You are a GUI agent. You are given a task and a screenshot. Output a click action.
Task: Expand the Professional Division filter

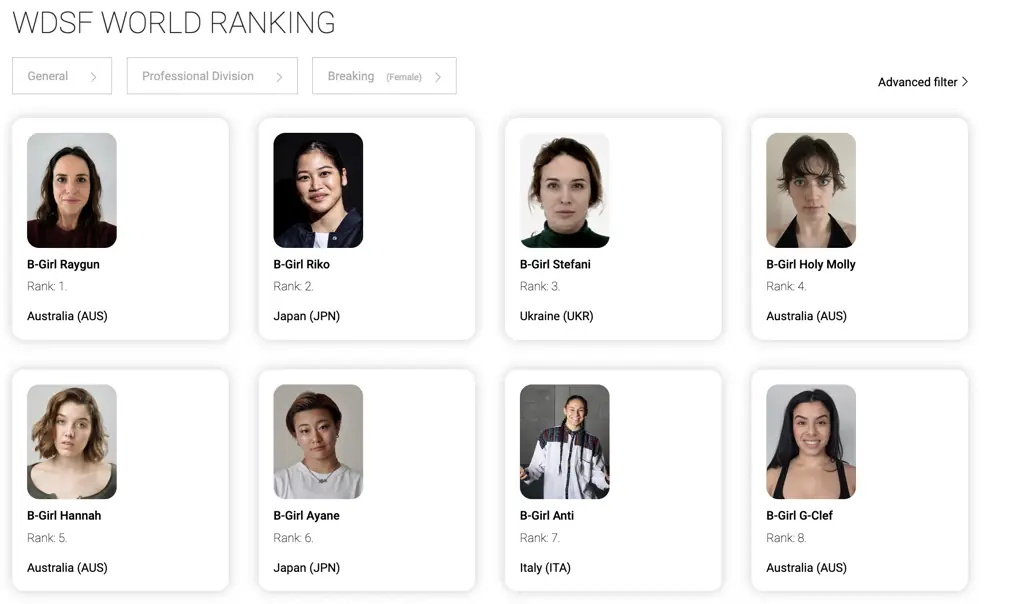(x=211, y=75)
